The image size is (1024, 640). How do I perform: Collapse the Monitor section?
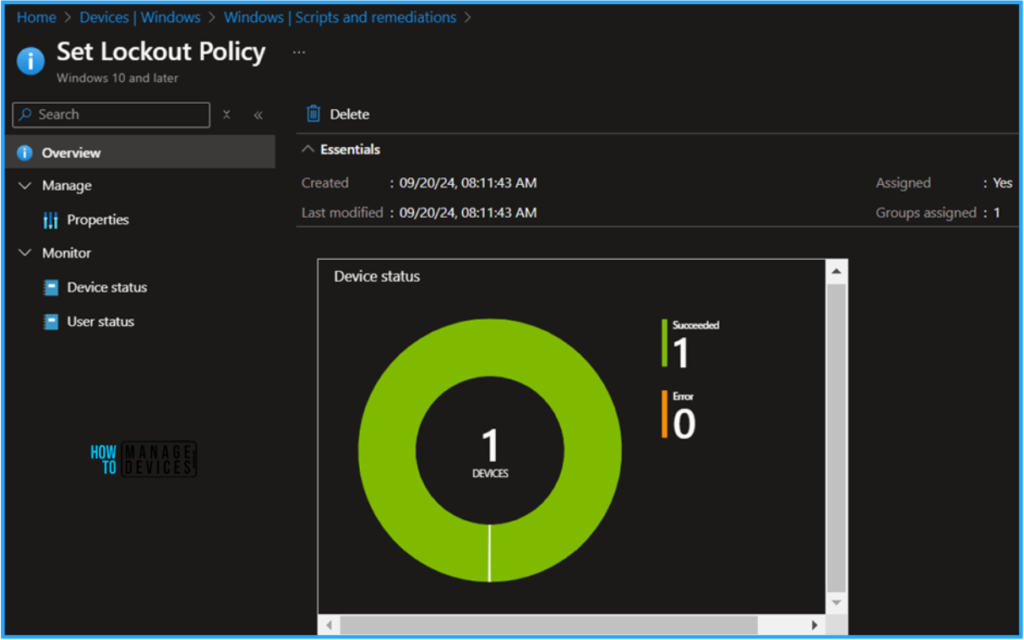point(25,254)
